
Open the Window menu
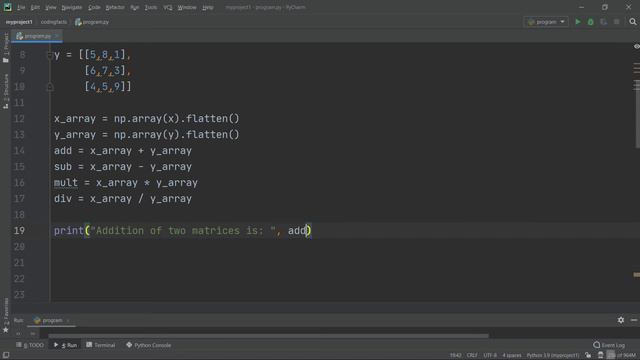187,7
